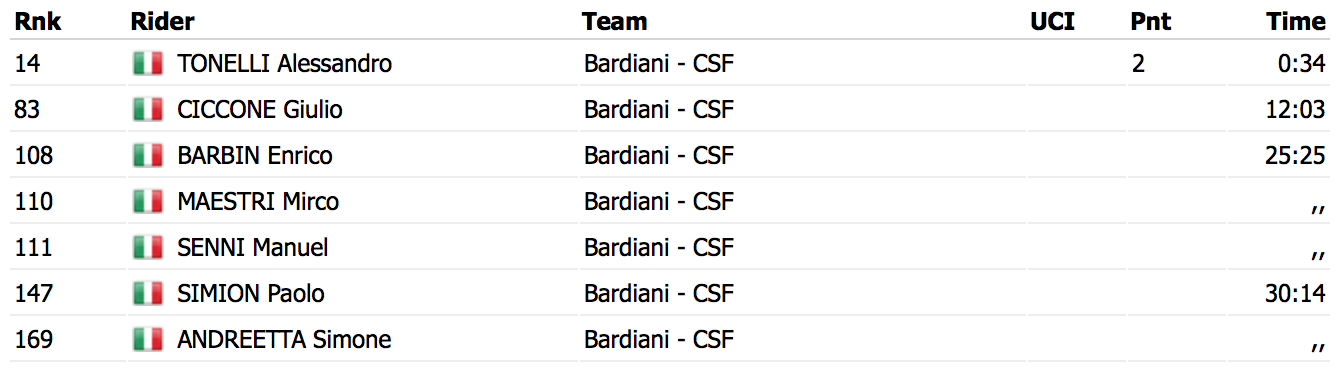Open CICCONE Giulio rider page
The width and height of the screenshot is (1344, 380).
(260, 110)
